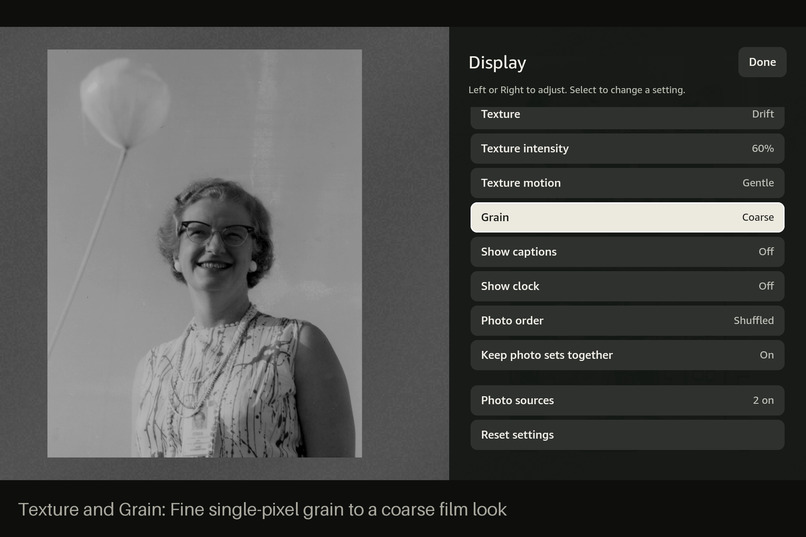
Task: Select the Texture setting row
Action: click(x=627, y=118)
